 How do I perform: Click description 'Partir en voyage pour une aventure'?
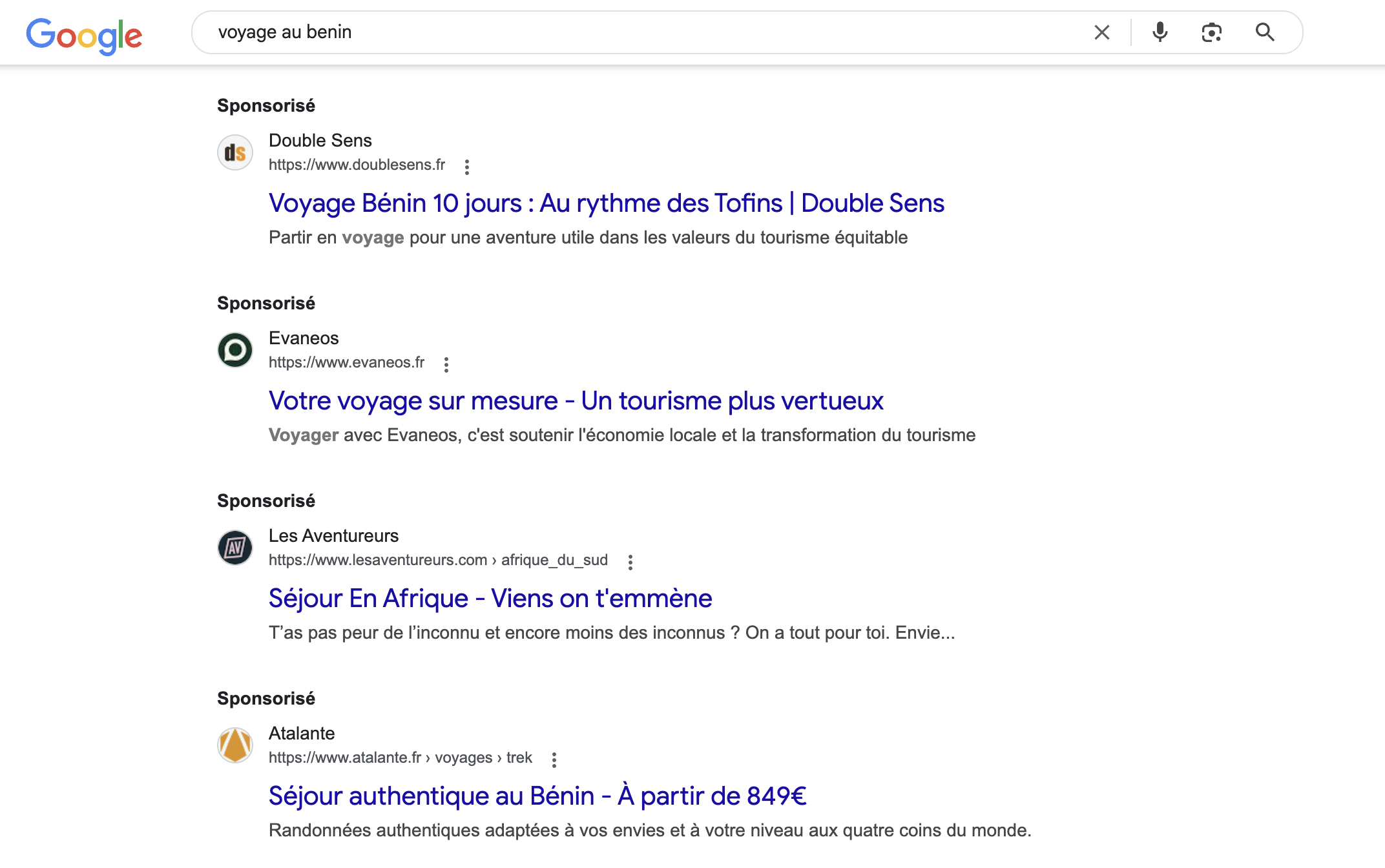click(x=588, y=238)
